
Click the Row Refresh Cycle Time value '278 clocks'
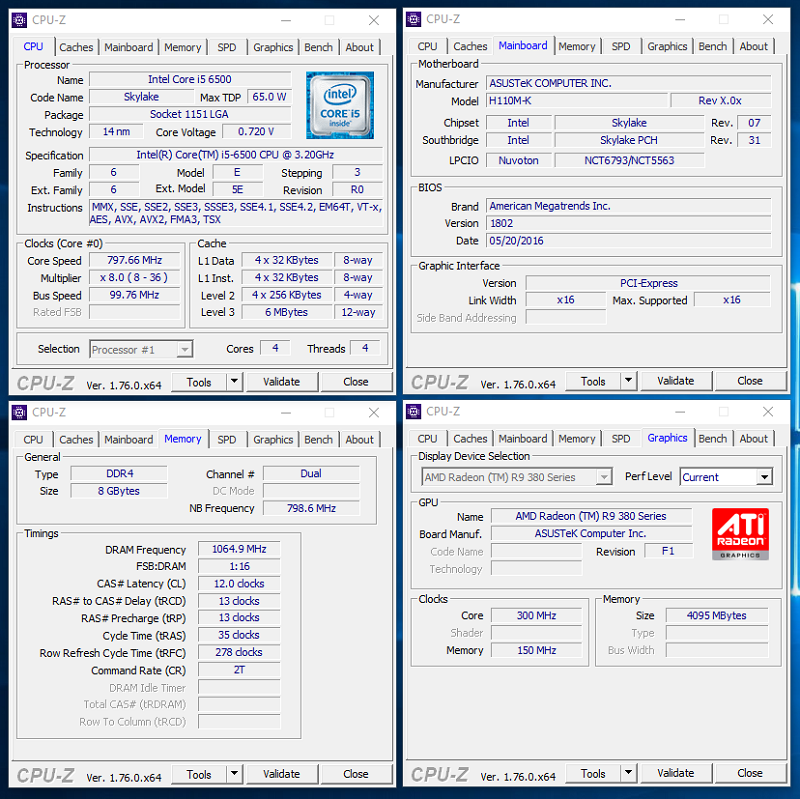pos(239,653)
